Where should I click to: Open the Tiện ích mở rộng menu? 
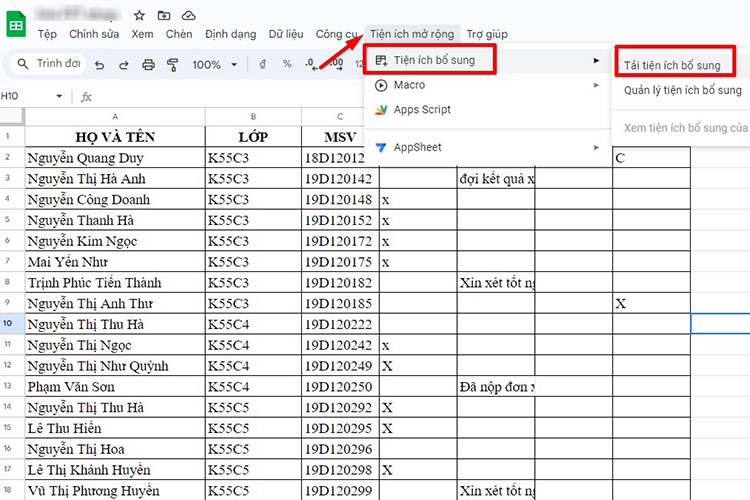click(412, 34)
